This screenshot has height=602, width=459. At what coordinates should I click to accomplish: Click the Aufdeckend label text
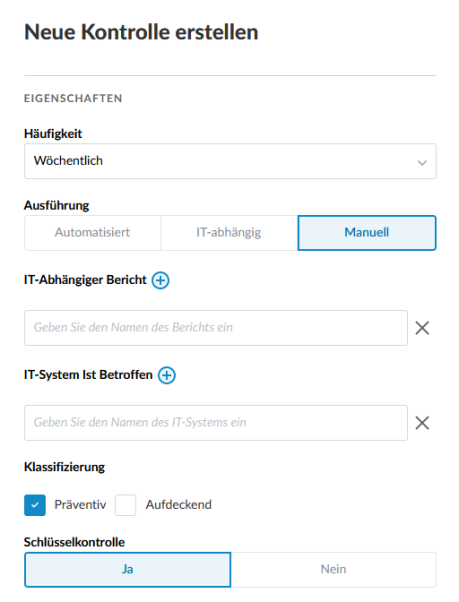click(x=178, y=504)
